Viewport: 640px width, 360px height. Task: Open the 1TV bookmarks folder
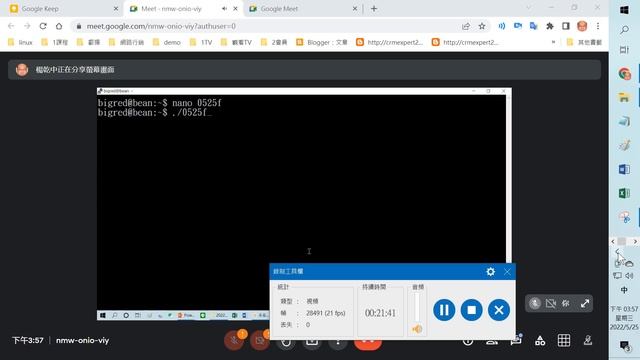coord(201,42)
